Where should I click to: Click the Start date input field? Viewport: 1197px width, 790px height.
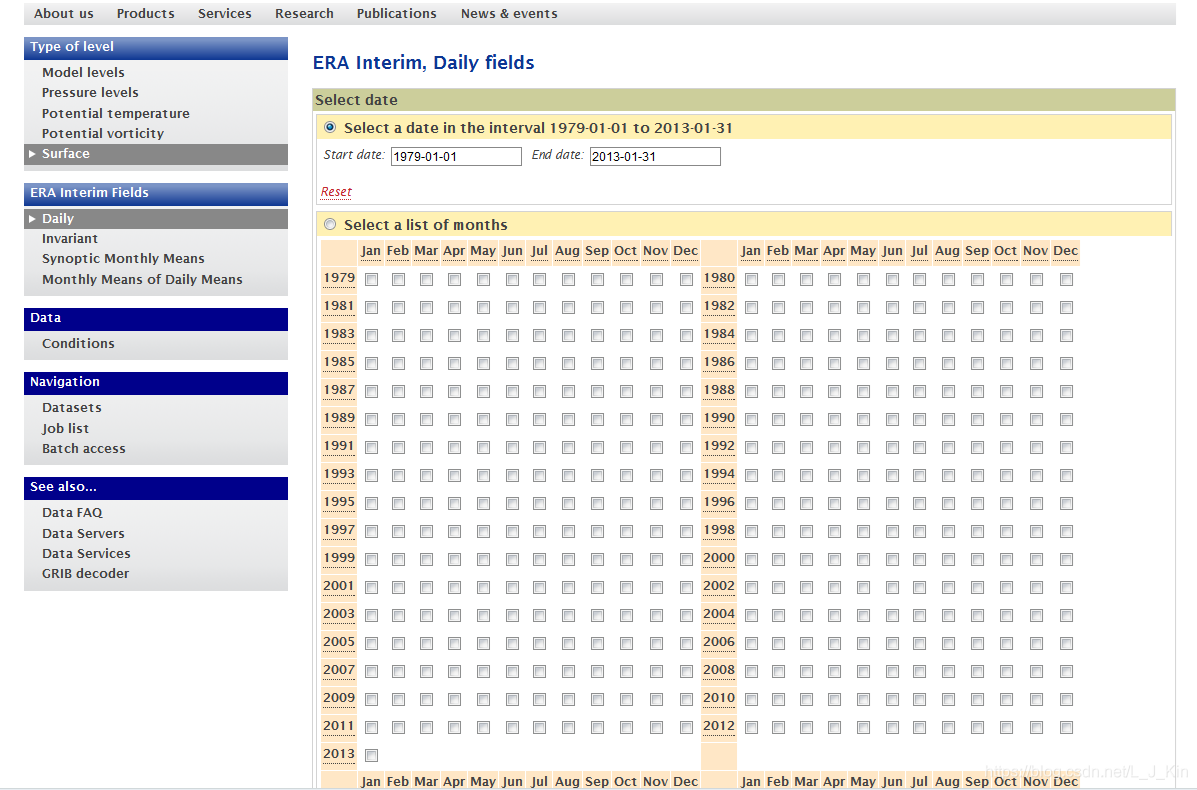pos(457,156)
